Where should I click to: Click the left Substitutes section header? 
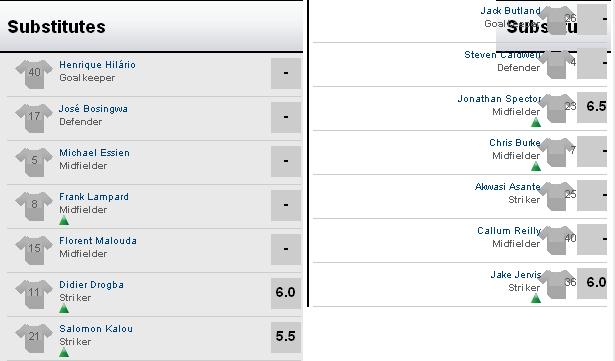click(151, 27)
